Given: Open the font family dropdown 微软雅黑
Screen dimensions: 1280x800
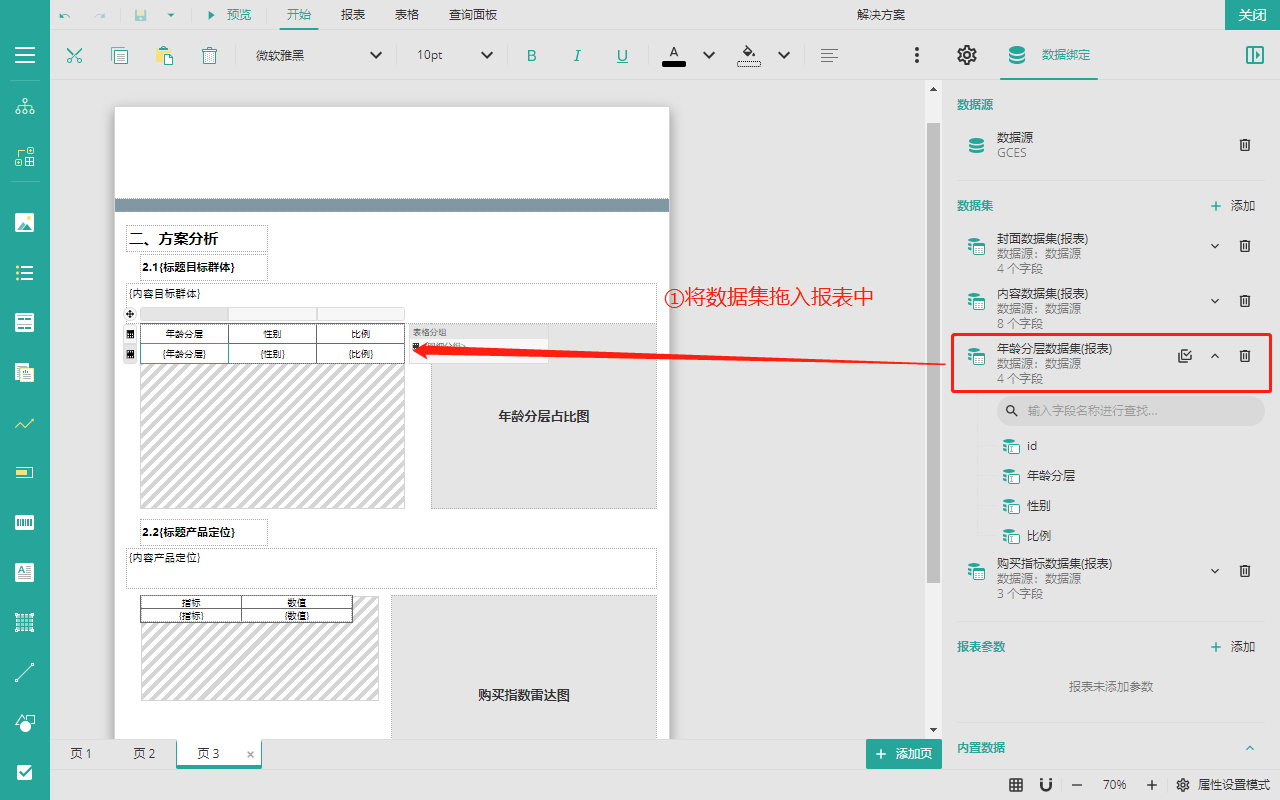Looking at the screenshot, I should point(318,55).
